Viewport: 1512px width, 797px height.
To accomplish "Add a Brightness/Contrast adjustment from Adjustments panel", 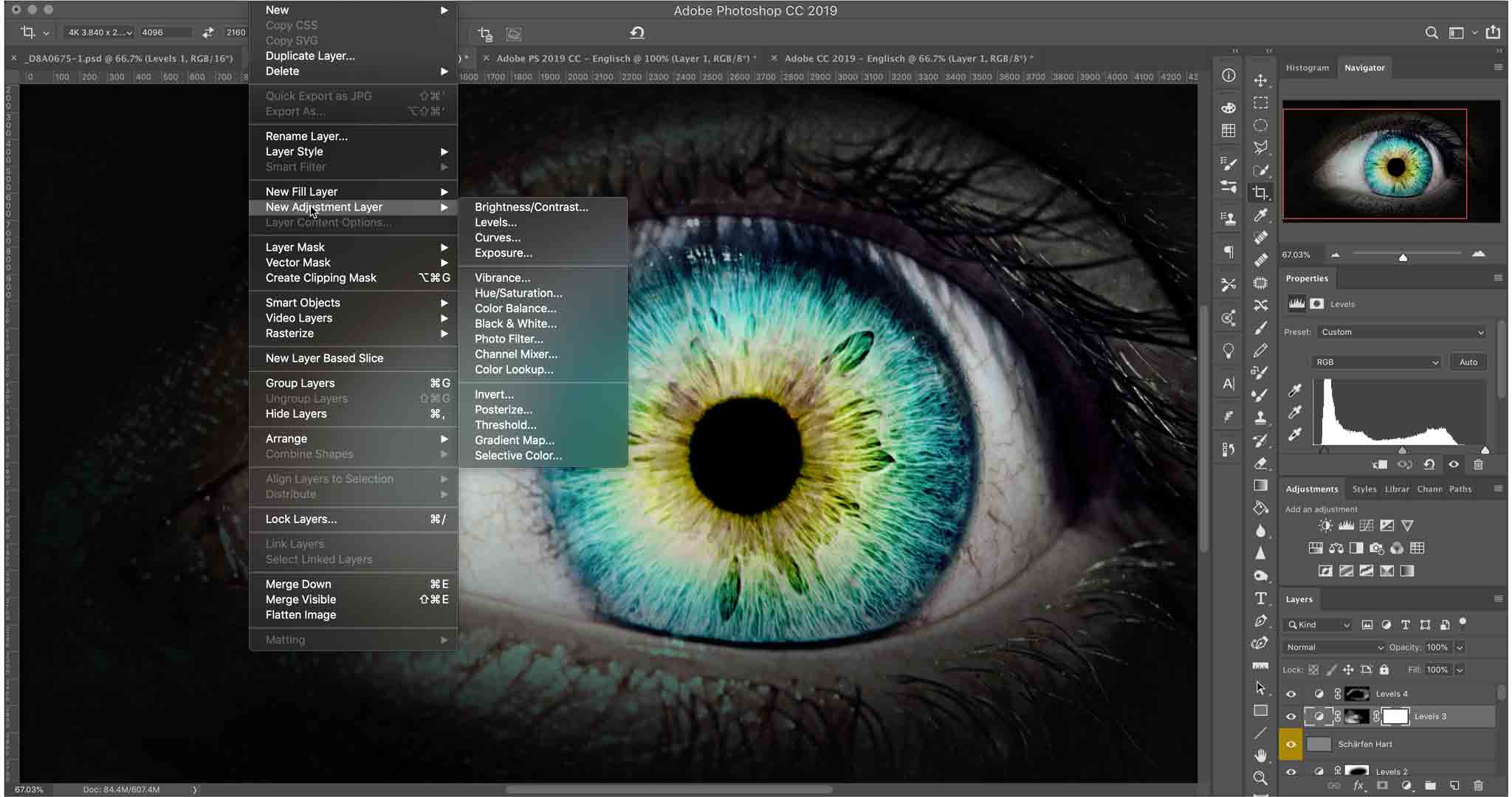I will (1326, 525).
